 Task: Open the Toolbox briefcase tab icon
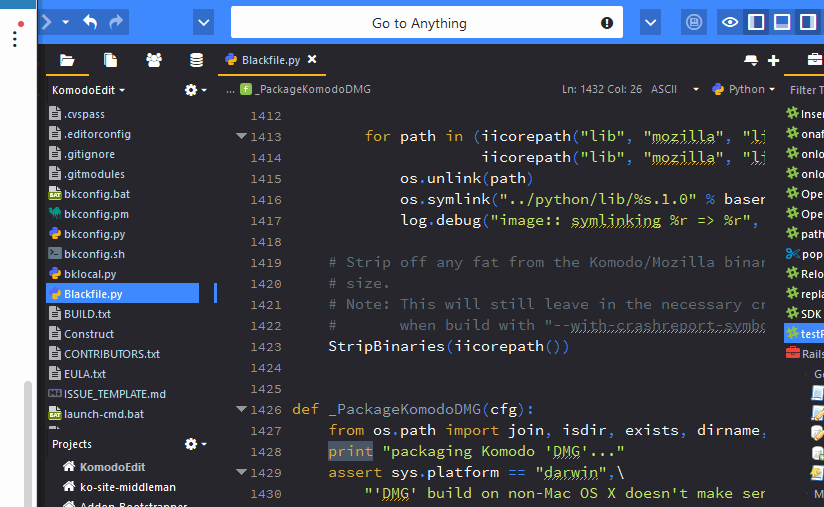[x=815, y=59]
